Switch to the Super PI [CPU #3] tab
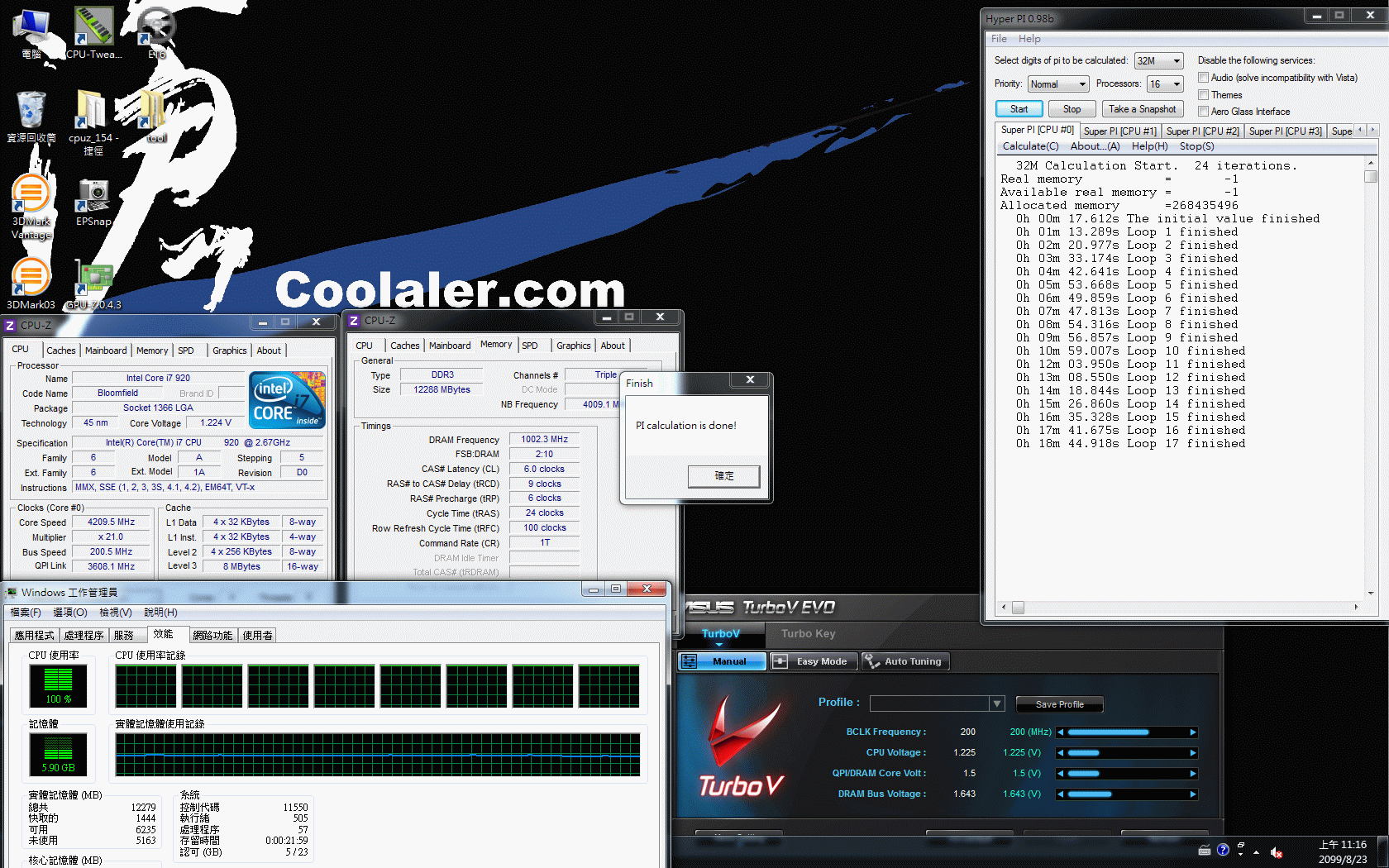This screenshot has height=868, width=1389. pyautogui.click(x=1285, y=131)
